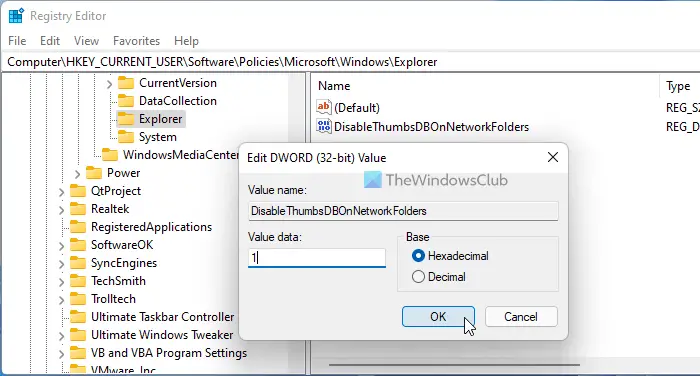The image size is (700, 376).
Task: Confirm the DWORD value with OK
Action: tap(438, 317)
